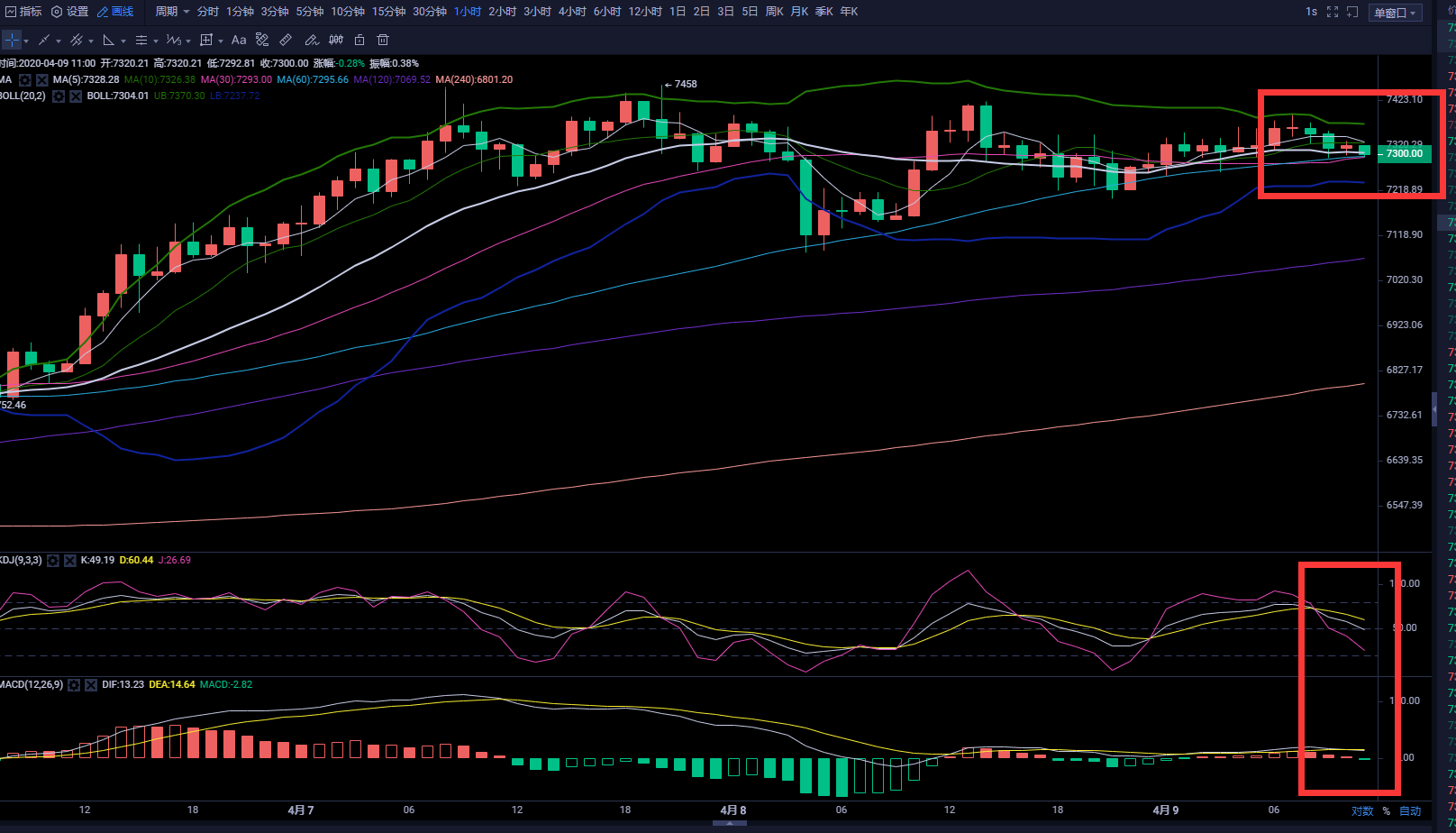Expand the 周期 period dropdown

(x=172, y=12)
